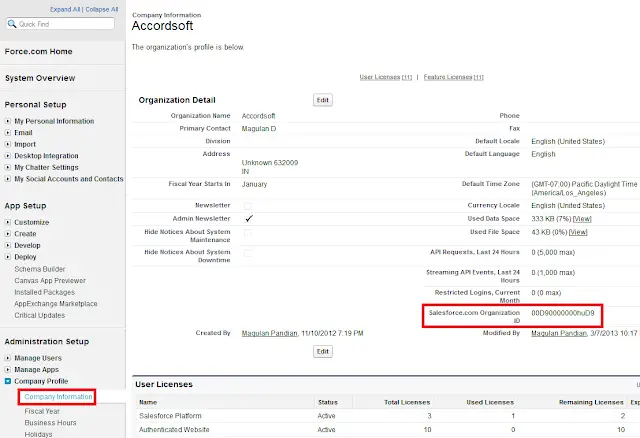
Task: Expand the Deploy node arrow
Action: (x=8, y=257)
